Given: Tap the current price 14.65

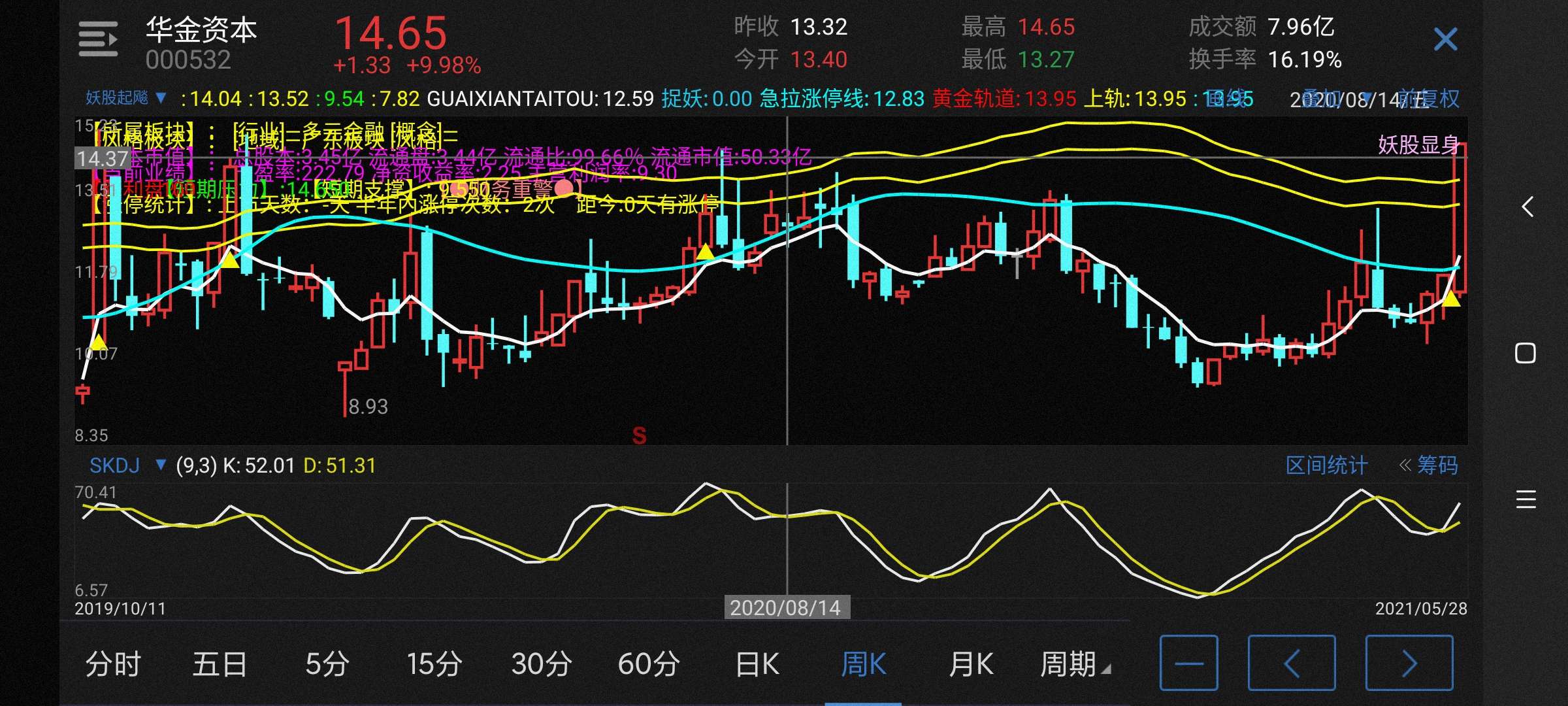Looking at the screenshot, I should (391, 34).
